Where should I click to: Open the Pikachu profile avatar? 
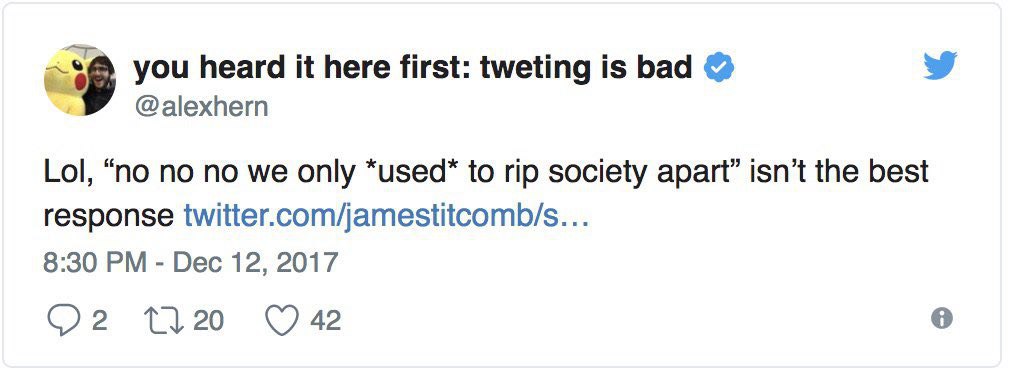80,80
